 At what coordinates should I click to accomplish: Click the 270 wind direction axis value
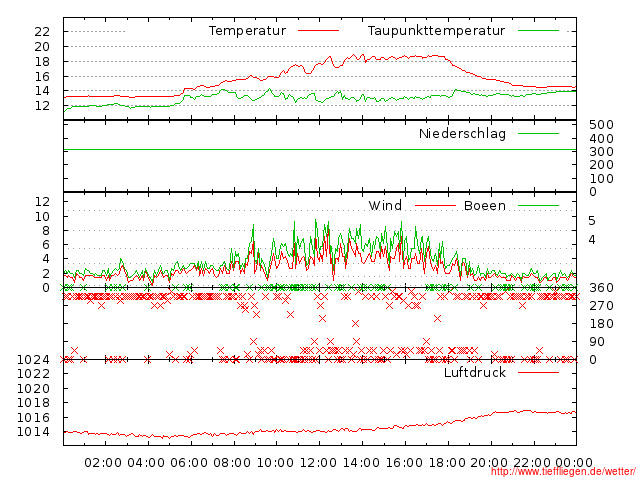coord(601,305)
